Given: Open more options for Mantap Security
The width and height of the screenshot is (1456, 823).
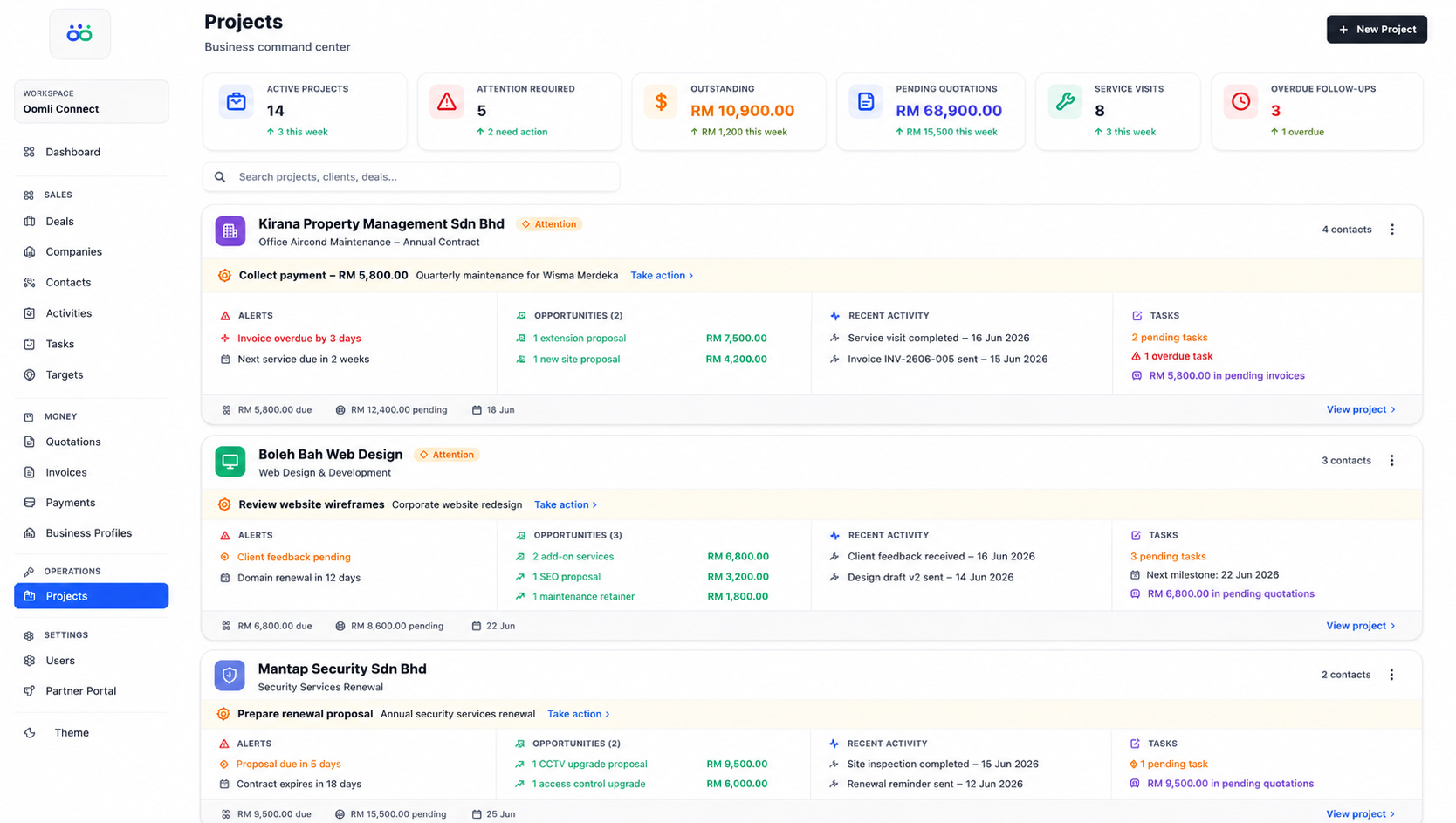Looking at the screenshot, I should 1392,675.
